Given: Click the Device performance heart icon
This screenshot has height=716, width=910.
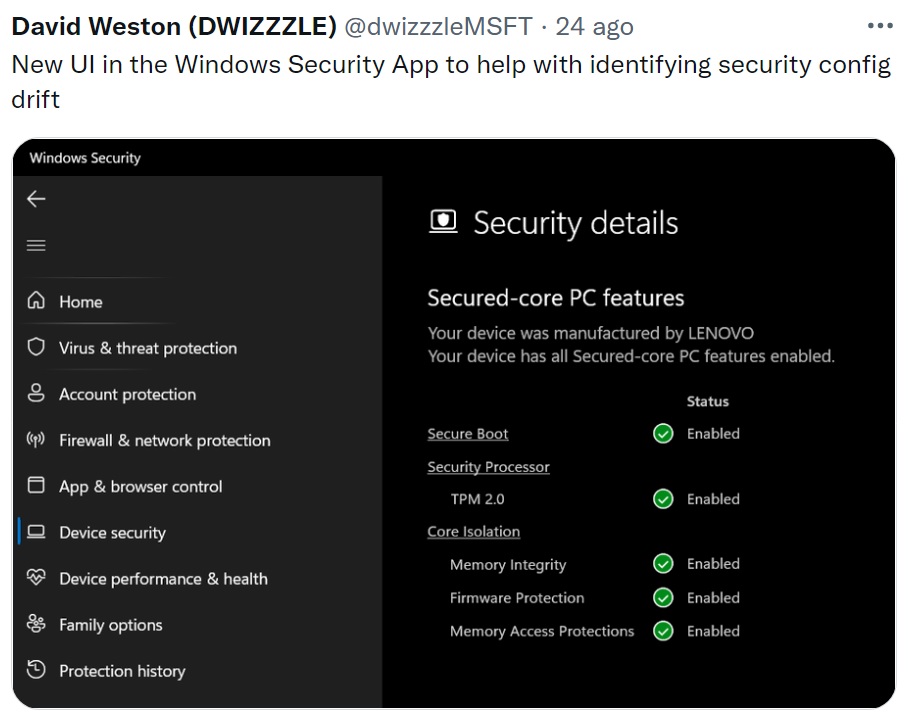Looking at the screenshot, I should [x=36, y=578].
